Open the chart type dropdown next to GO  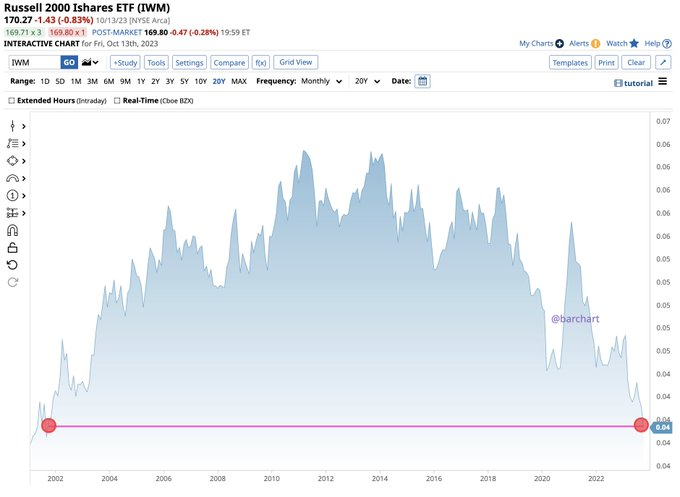tap(91, 62)
